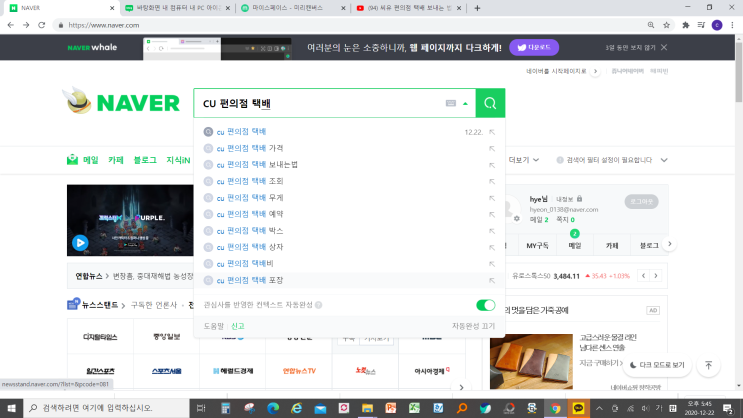The image size is (743, 418).
Task: Open the on-screen keyboard icon in search box
Action: click(451, 103)
